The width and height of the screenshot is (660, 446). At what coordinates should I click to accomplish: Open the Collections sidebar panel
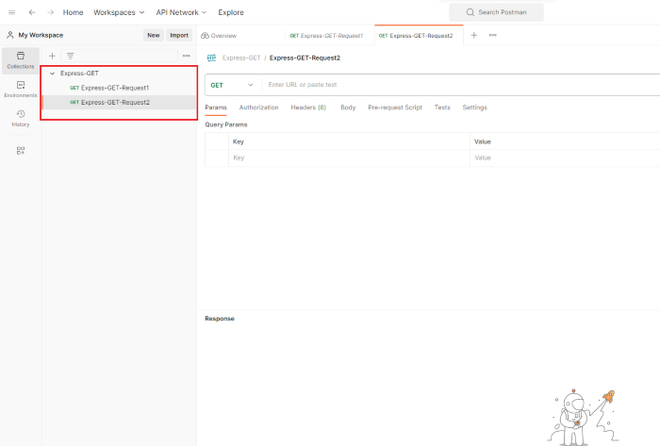20,60
